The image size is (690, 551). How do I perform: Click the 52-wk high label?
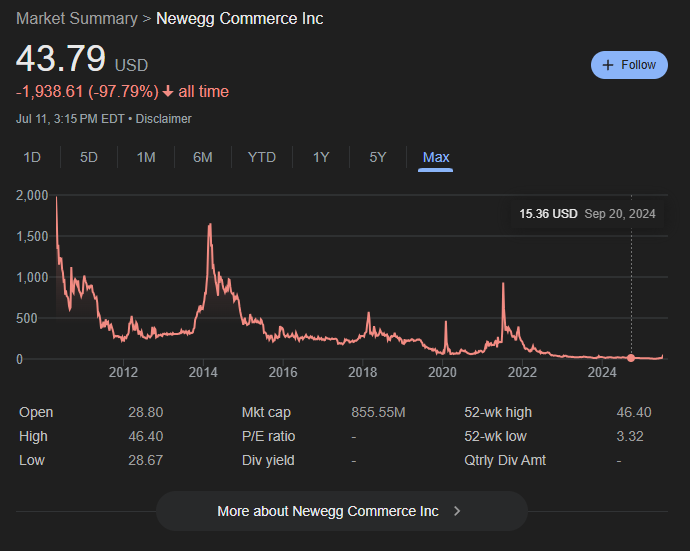[x=498, y=412]
